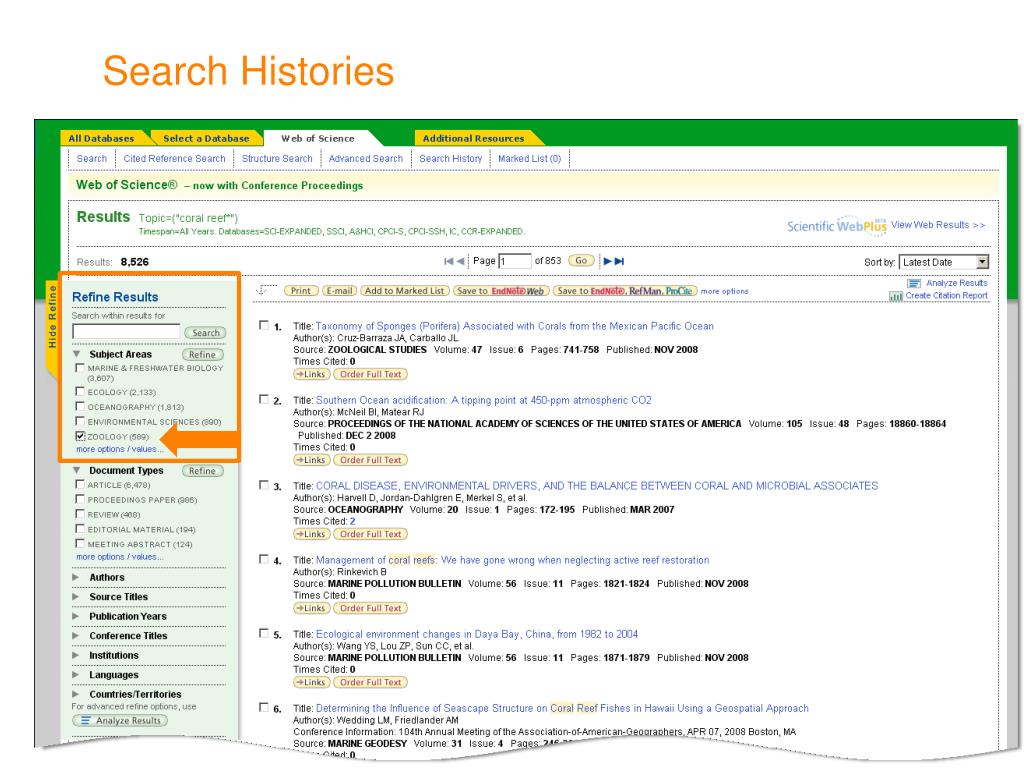This screenshot has width=1024, height=768.
Task: Click Search within results text field
Action: pos(126,332)
